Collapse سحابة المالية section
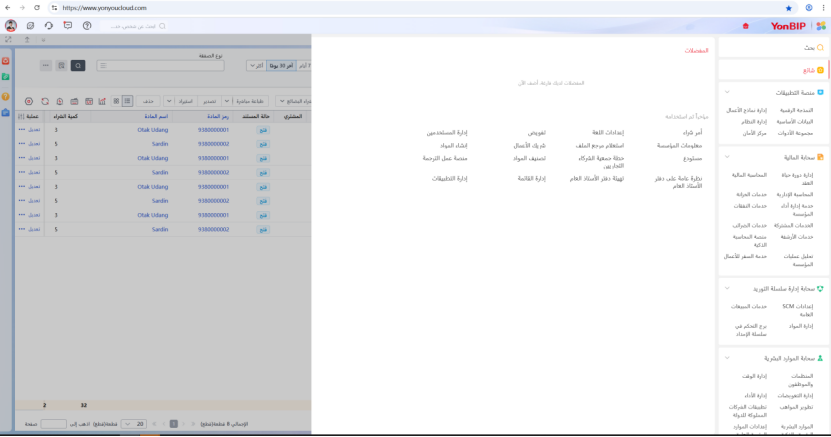Screen dimensions: 831x437 (x=727, y=157)
